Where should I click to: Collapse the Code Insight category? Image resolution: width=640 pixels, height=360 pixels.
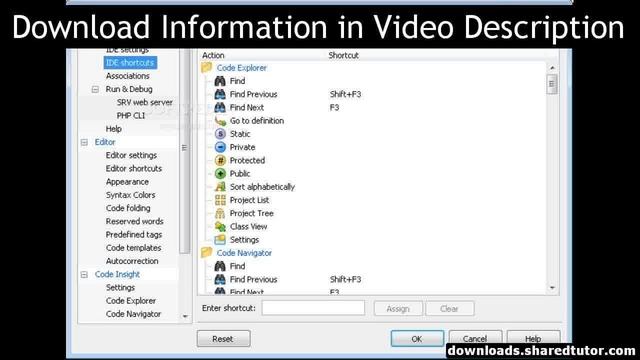coord(84,275)
